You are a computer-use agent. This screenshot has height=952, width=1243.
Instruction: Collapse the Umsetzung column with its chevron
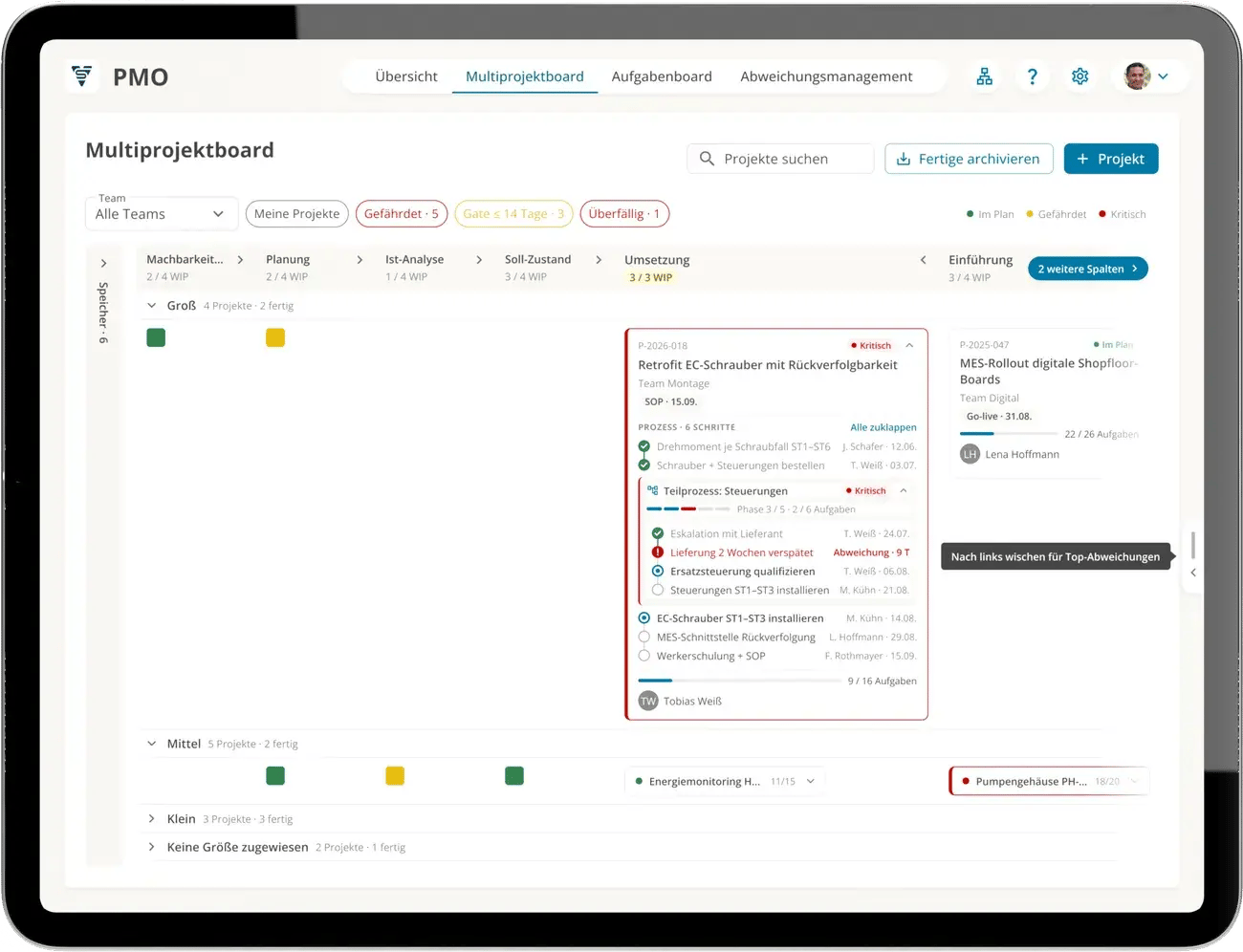click(923, 260)
